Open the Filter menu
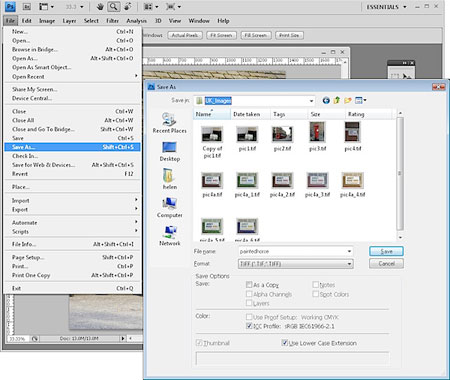The height and width of the screenshot is (380, 450). coord(112,21)
